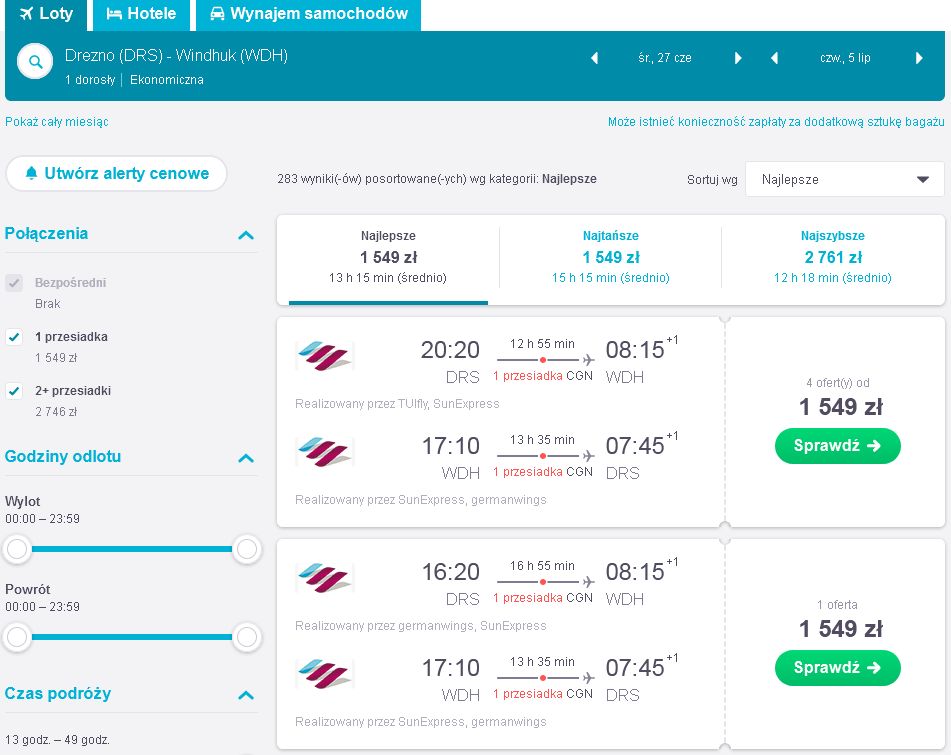Go to next return date after czw., 5 lip
Image resolution: width=951 pixels, height=755 pixels.
point(919,58)
